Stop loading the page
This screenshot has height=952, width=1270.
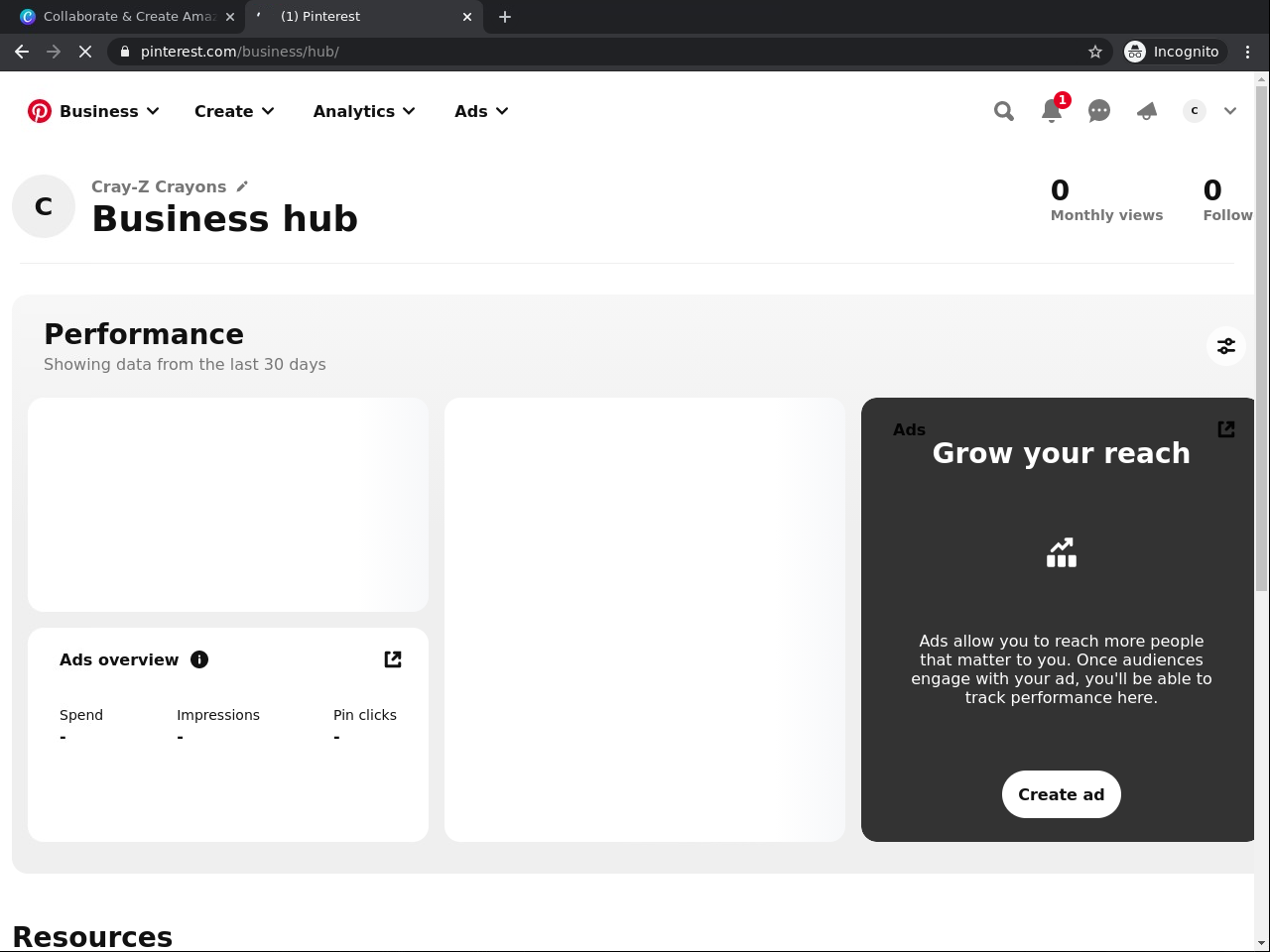85,52
